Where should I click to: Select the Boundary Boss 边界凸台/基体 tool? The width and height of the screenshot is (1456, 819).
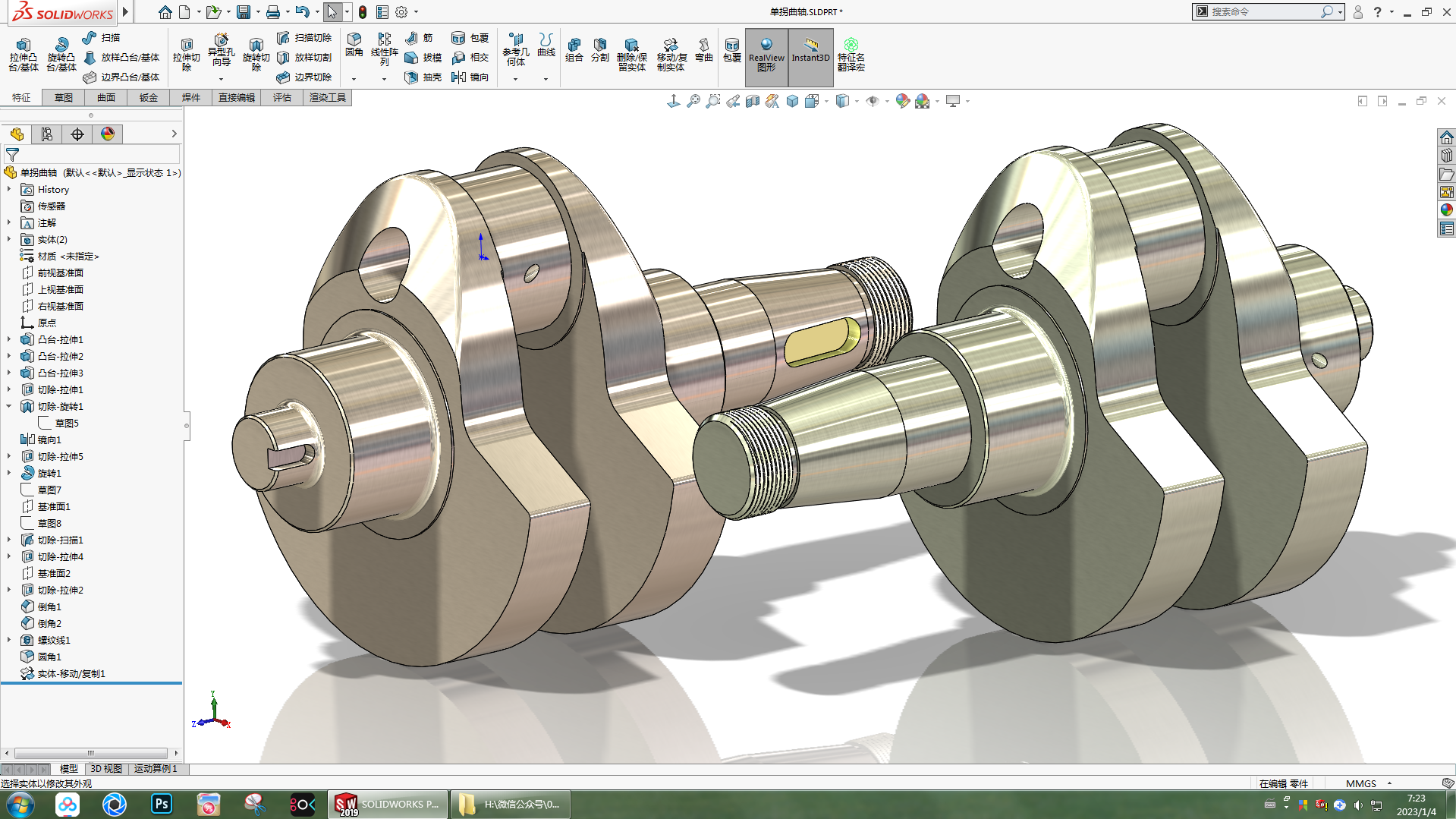tap(121, 77)
